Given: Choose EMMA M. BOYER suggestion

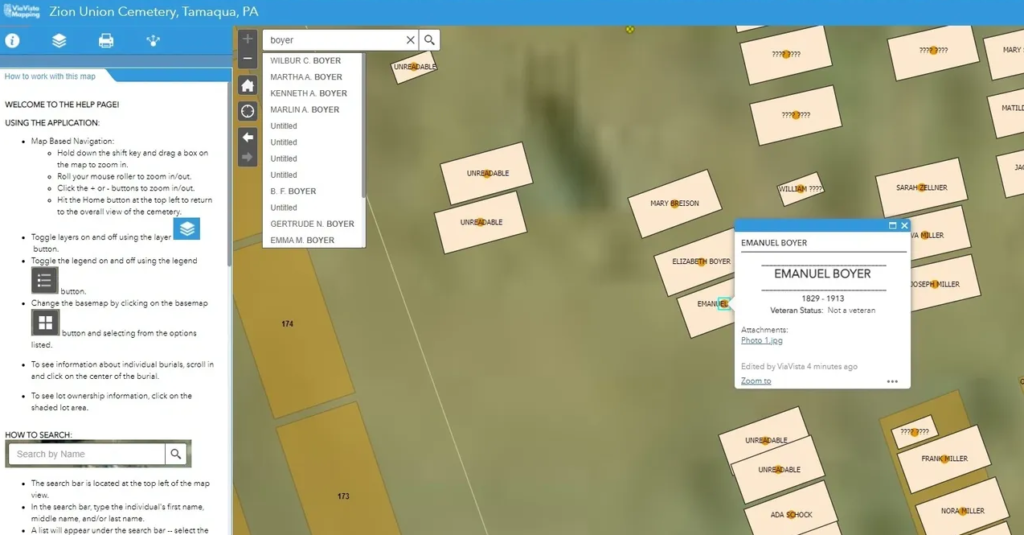Looking at the screenshot, I should 302,240.
